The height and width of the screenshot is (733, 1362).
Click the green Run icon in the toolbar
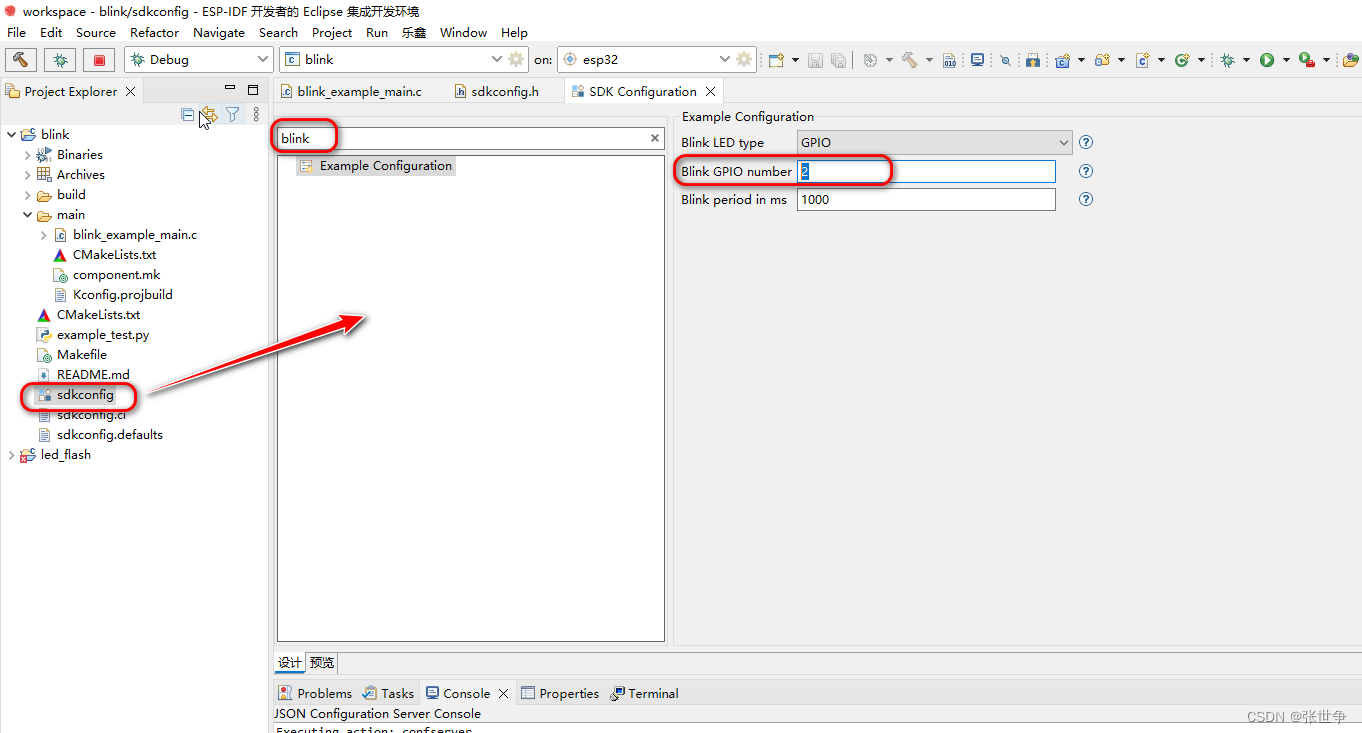pos(1267,60)
